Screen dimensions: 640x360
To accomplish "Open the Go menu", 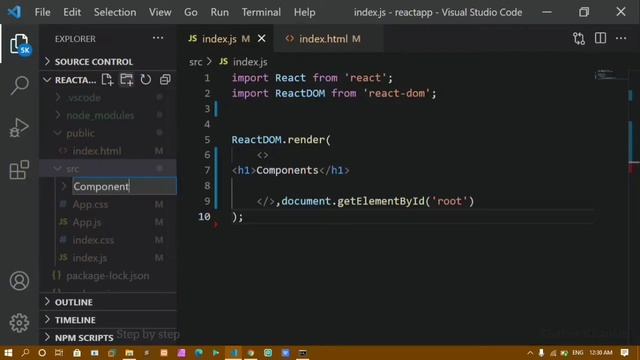I will pos(191,12).
